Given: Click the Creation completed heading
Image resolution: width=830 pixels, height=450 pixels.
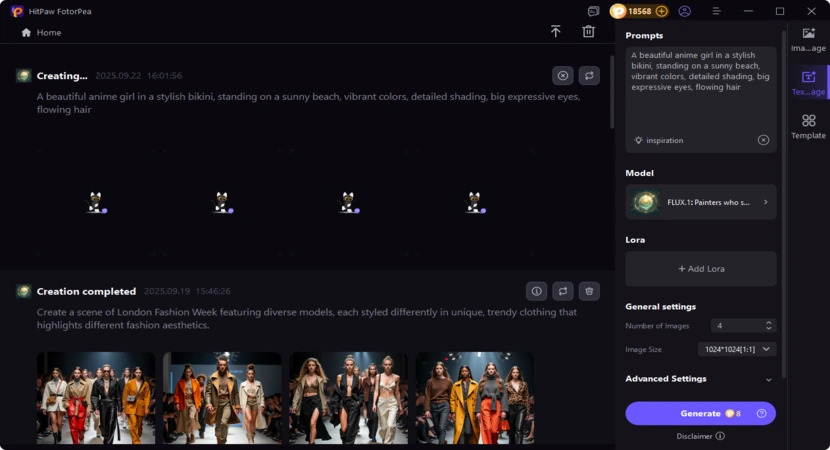Looking at the screenshot, I should (x=86, y=291).
